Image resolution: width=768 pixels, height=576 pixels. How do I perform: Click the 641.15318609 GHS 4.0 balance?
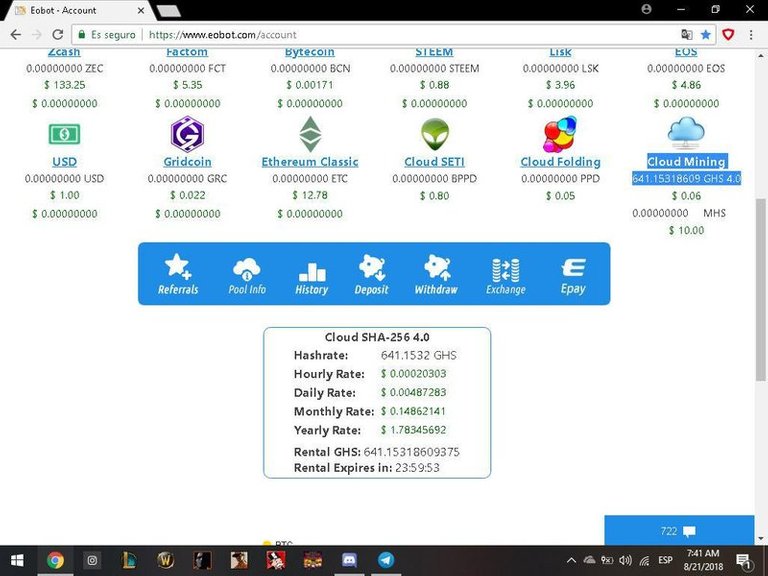coord(686,179)
